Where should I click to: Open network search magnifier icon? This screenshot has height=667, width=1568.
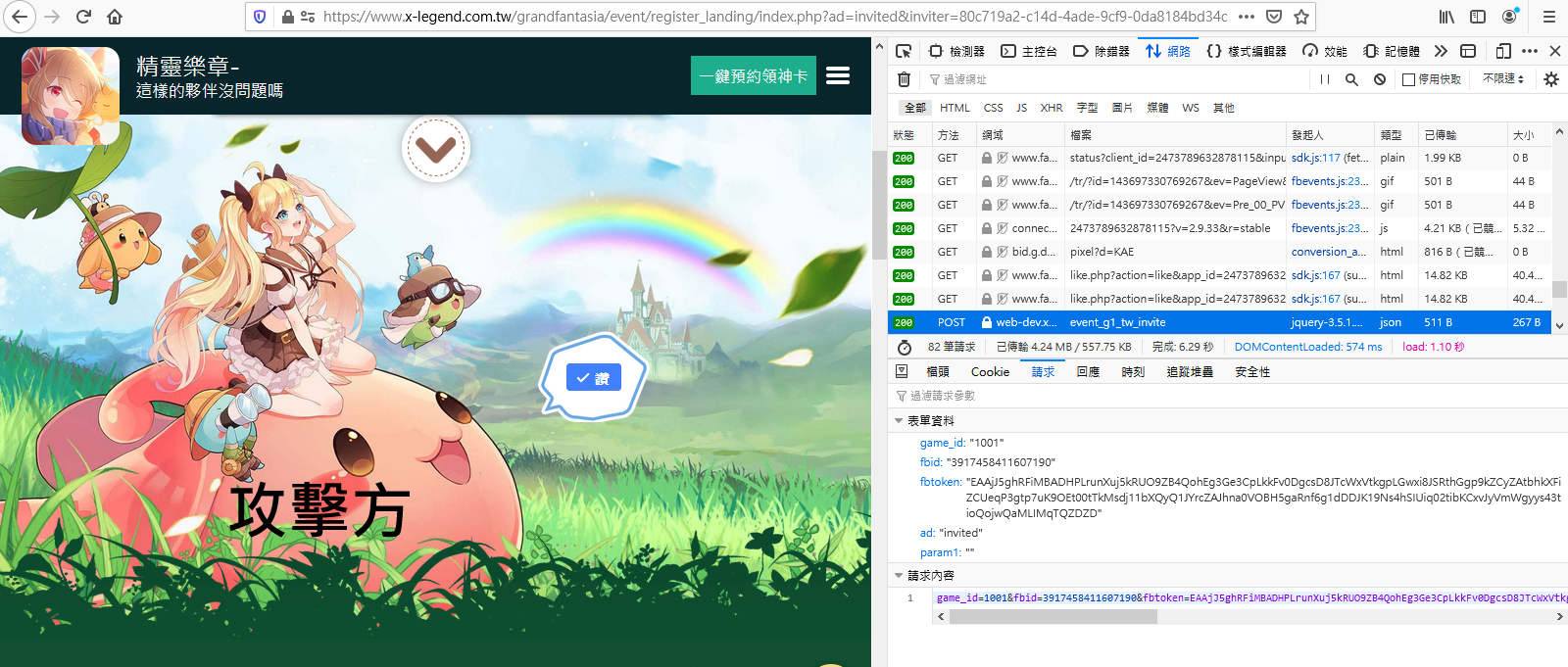(1351, 79)
